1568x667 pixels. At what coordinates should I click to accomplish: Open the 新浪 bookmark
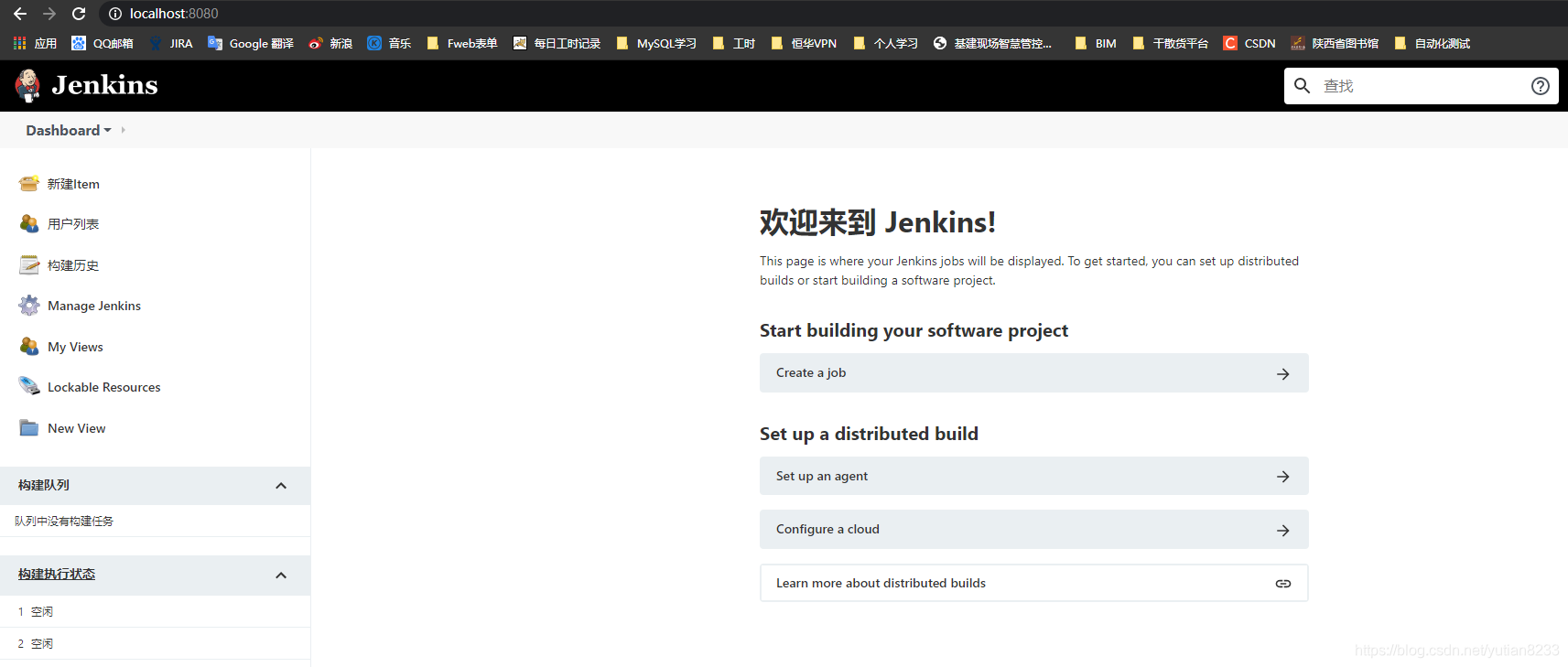coord(330,43)
